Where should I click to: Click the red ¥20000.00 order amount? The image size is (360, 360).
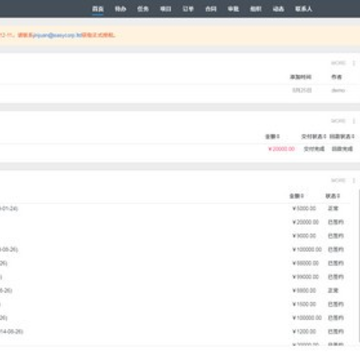tap(281, 149)
